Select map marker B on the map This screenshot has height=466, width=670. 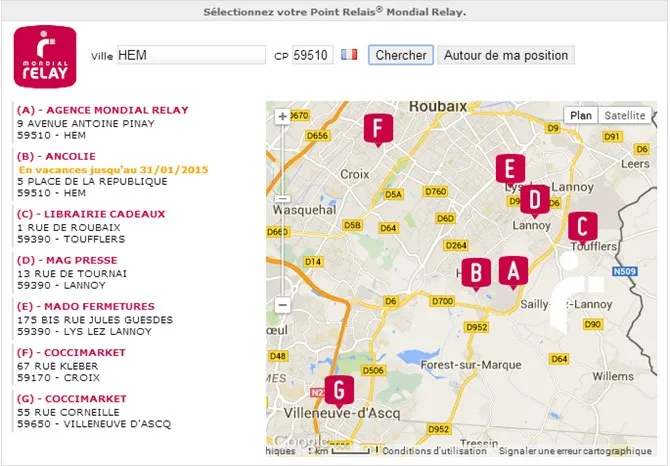(476, 274)
